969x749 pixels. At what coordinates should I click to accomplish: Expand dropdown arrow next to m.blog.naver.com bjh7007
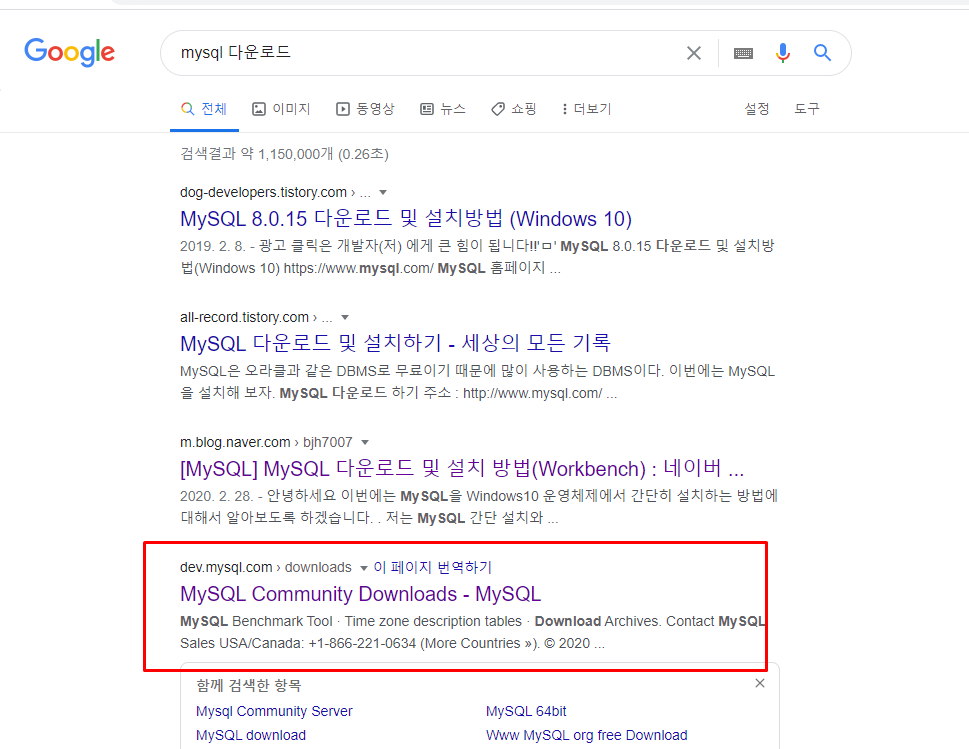tap(365, 442)
